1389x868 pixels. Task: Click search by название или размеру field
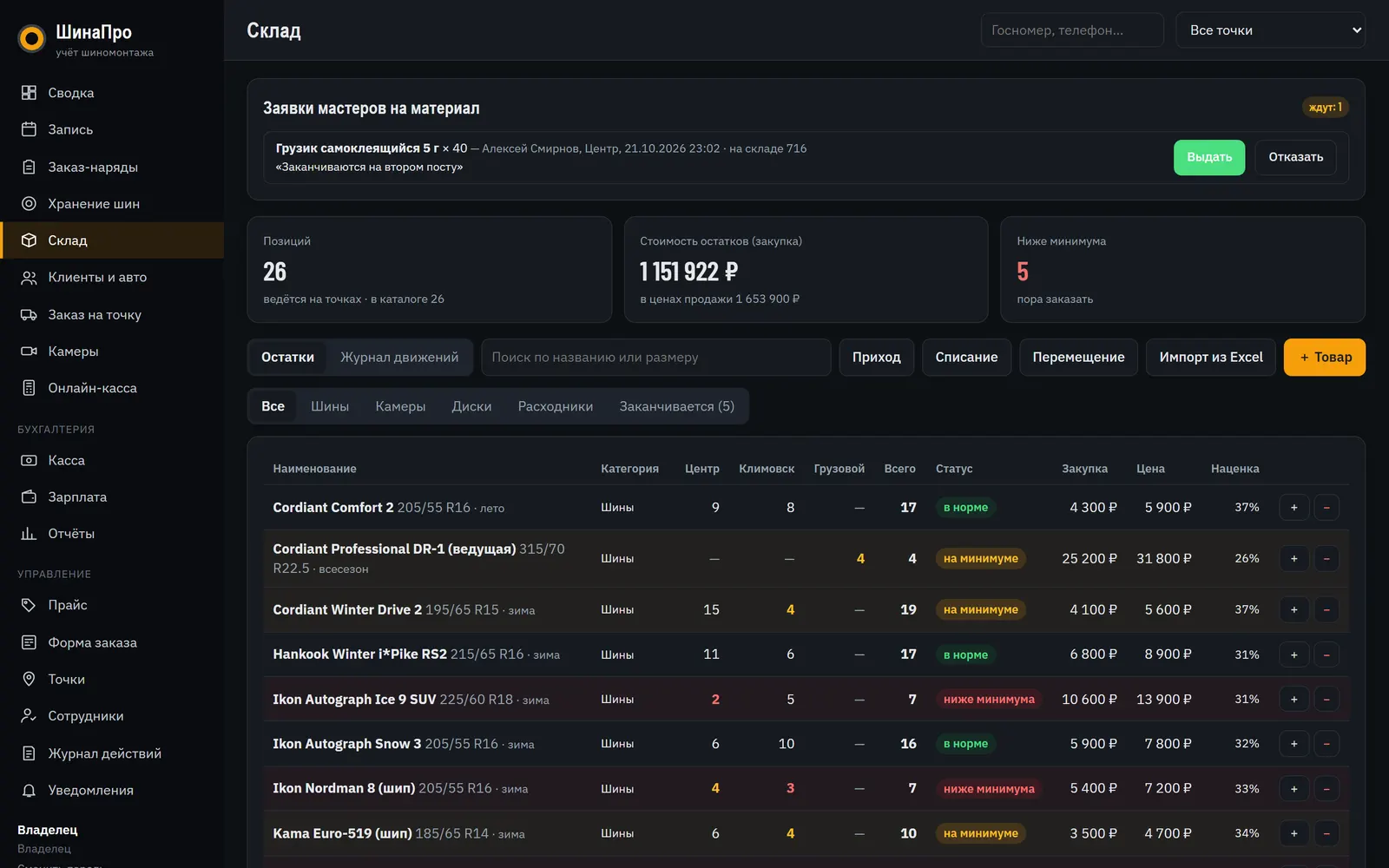656,358
